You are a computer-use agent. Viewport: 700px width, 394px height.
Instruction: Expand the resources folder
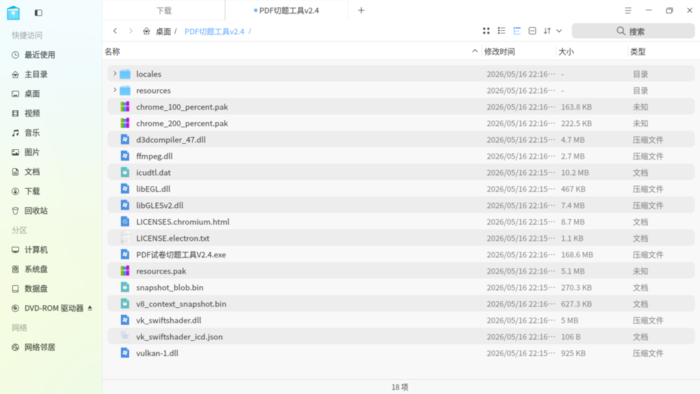[115, 90]
